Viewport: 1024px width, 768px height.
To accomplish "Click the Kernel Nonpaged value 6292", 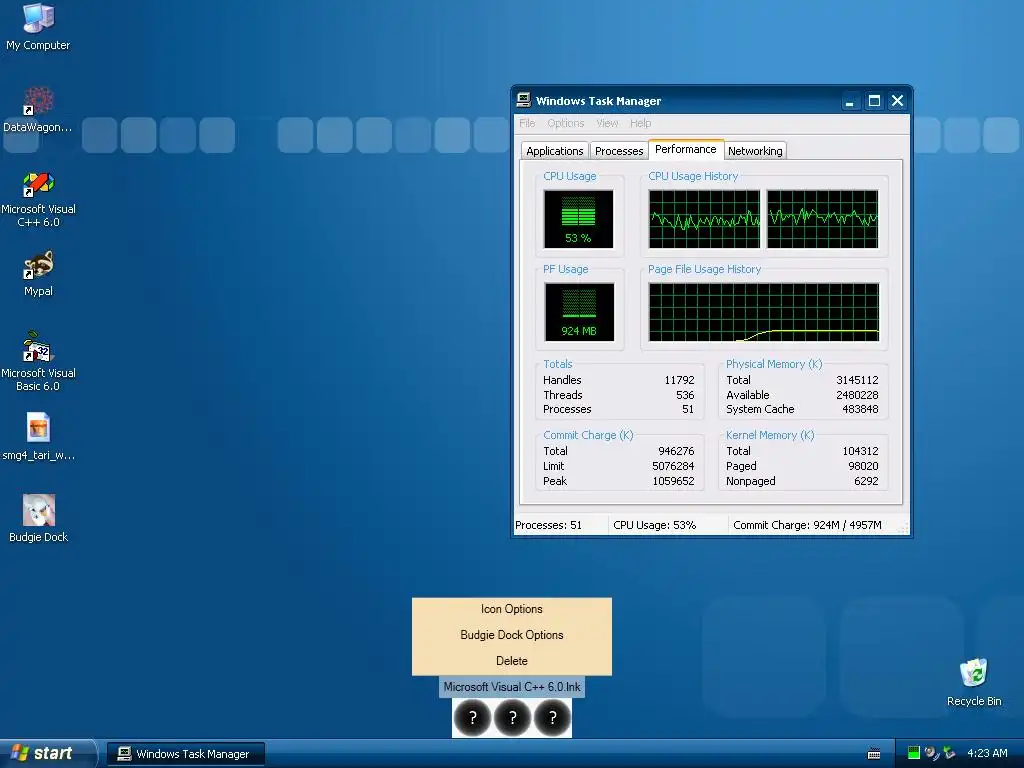I will pyautogui.click(x=866, y=481).
